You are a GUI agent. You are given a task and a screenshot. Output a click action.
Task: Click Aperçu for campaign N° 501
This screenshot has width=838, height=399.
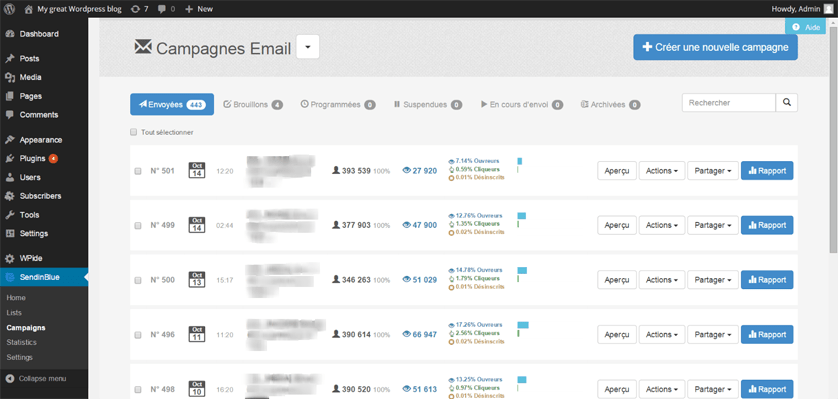coord(617,171)
